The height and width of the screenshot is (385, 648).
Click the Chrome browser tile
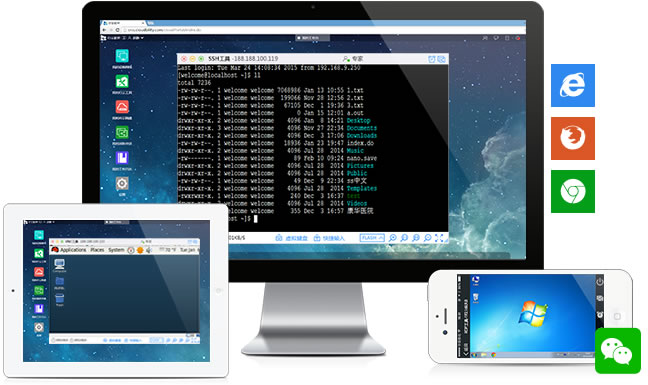573,191
